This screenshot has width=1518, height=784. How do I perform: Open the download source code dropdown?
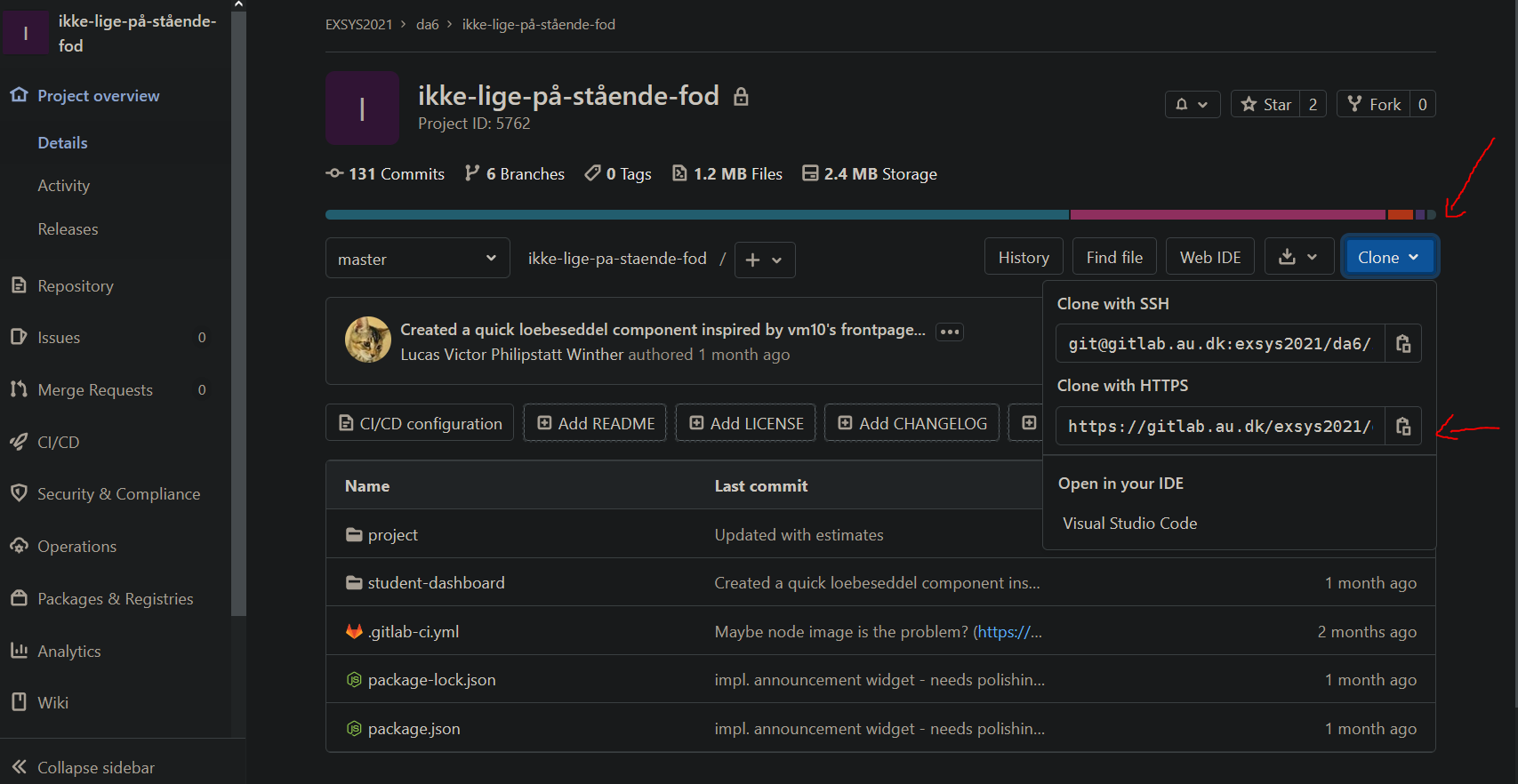click(1298, 258)
